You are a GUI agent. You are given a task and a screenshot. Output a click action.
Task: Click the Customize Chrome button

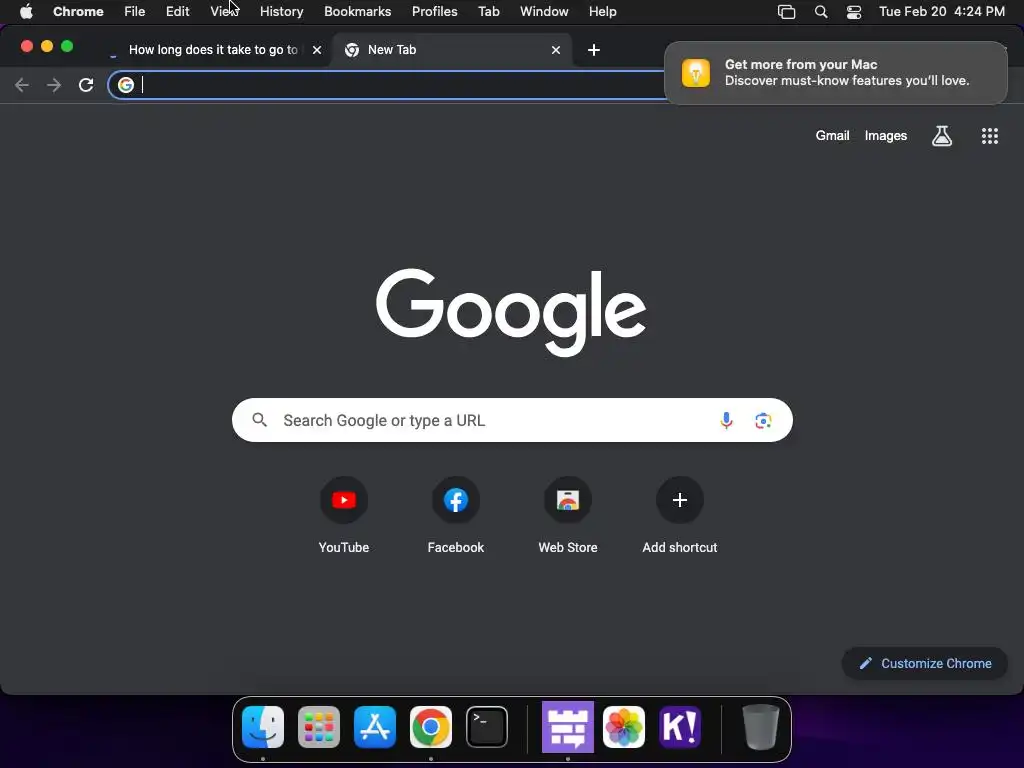point(925,664)
